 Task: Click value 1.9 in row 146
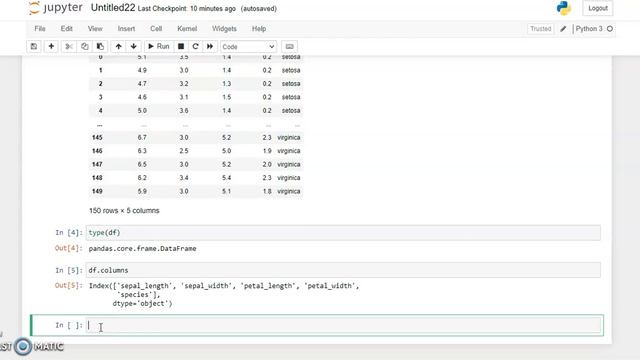tap(267, 151)
